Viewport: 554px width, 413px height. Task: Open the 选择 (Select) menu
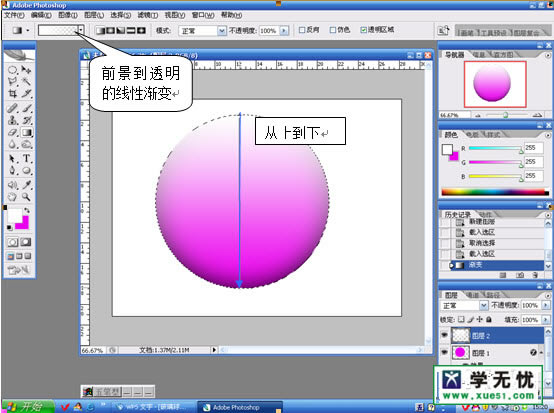tap(120, 15)
